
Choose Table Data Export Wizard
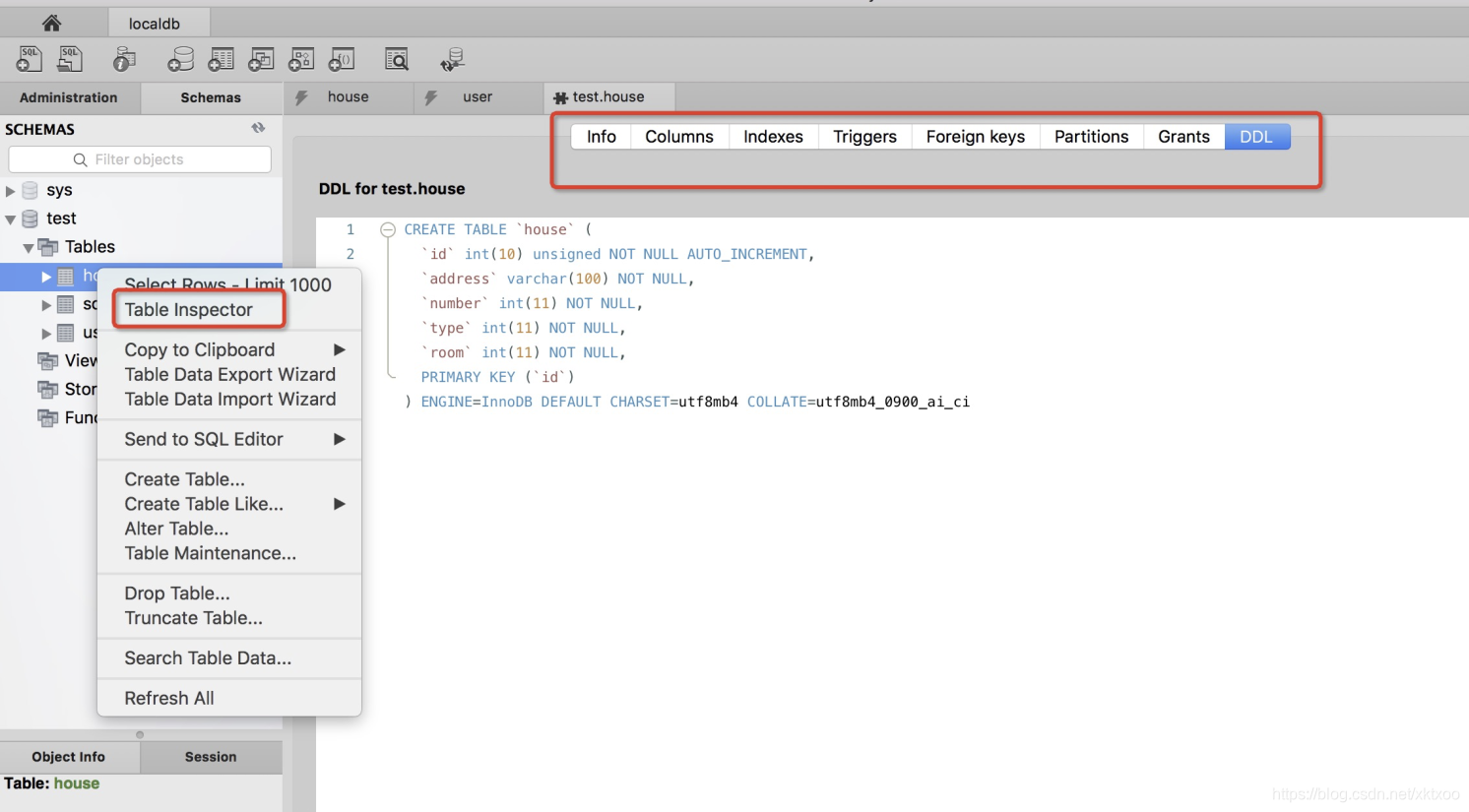tap(228, 374)
